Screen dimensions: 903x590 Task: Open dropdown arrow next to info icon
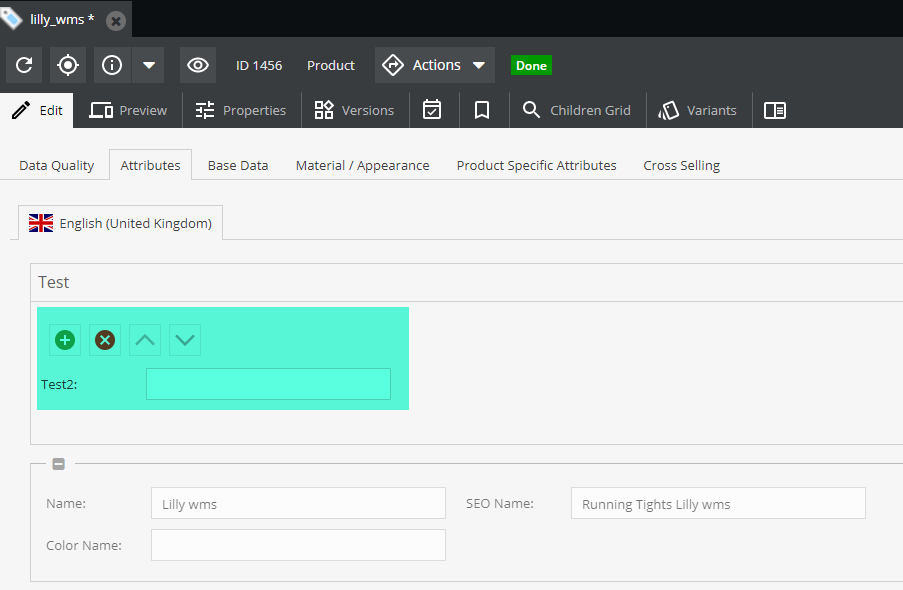click(x=149, y=65)
